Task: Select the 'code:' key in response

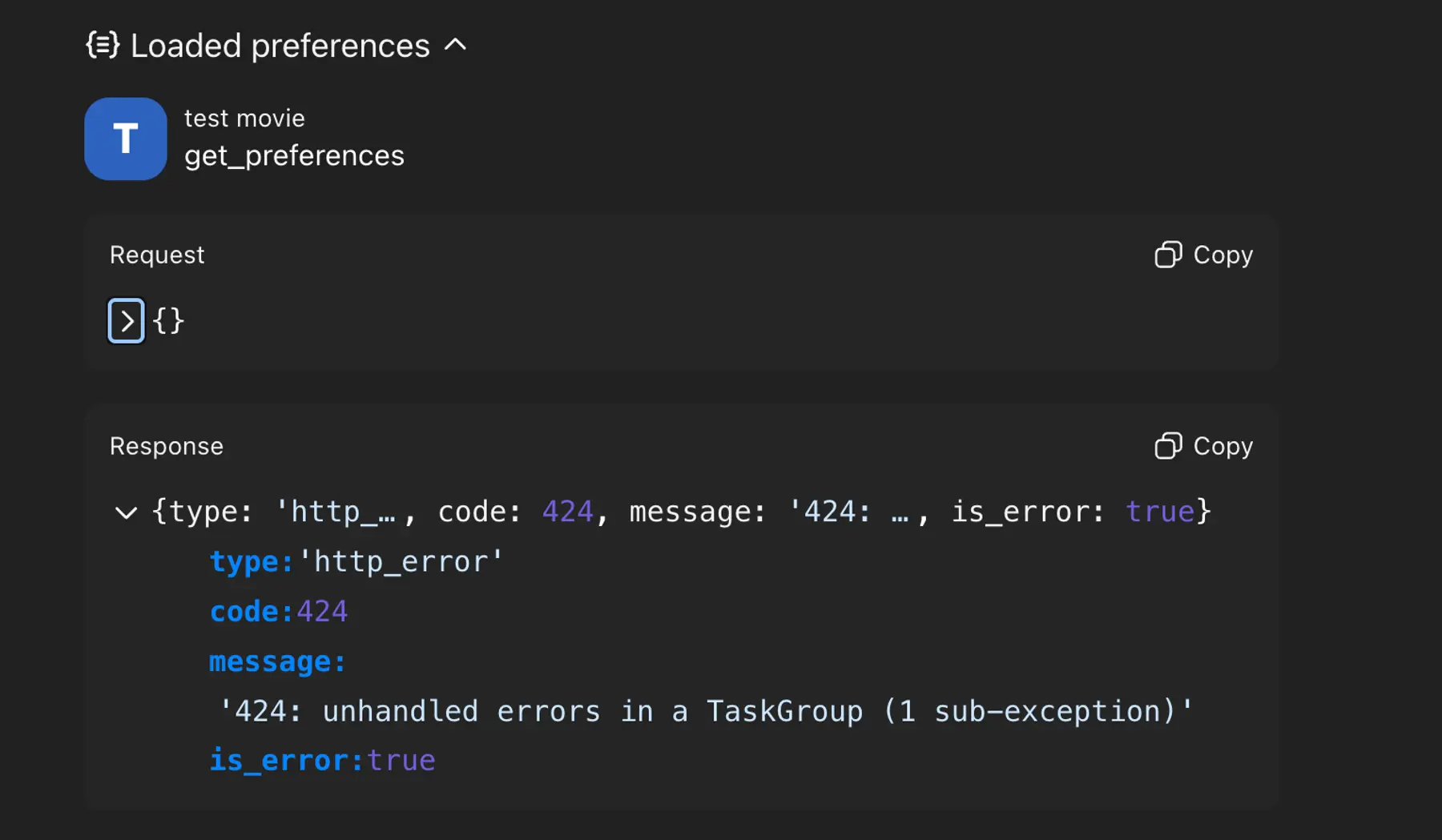Action: 252,612
